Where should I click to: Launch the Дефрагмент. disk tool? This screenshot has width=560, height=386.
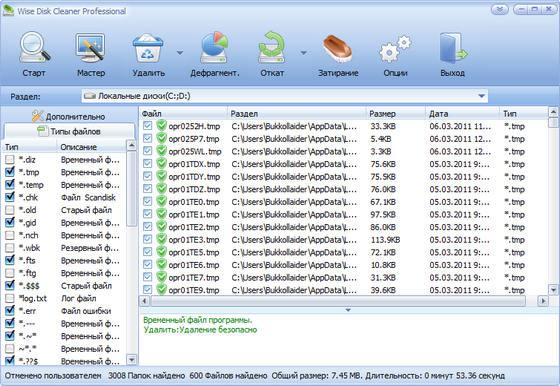point(214,48)
